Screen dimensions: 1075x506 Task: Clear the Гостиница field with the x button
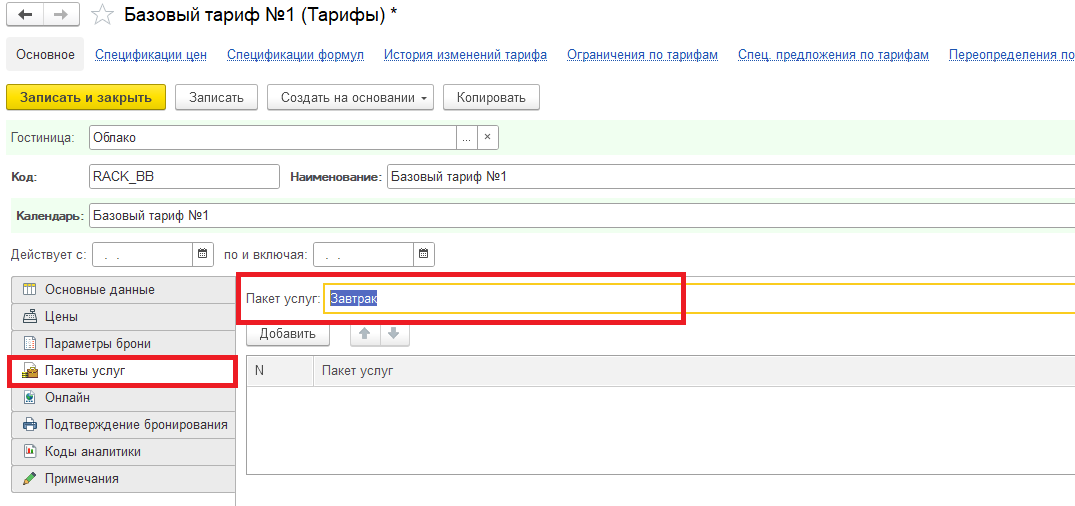[487, 137]
